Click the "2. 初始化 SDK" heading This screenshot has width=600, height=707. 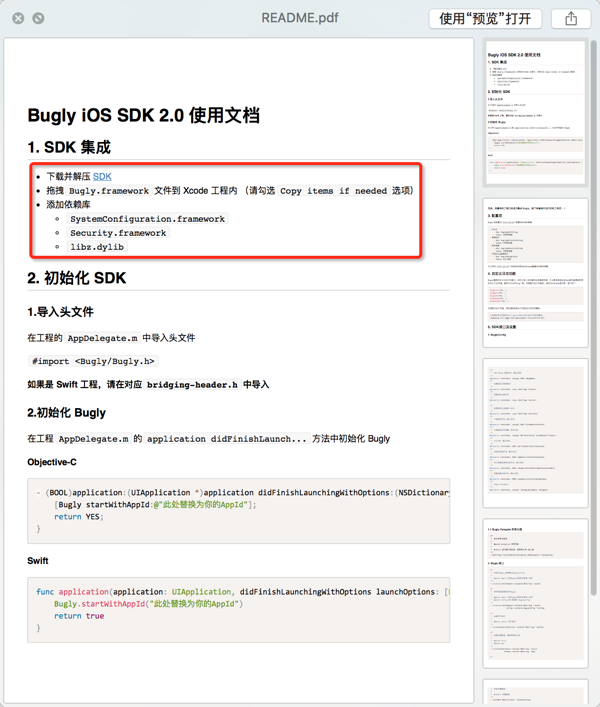point(77,278)
